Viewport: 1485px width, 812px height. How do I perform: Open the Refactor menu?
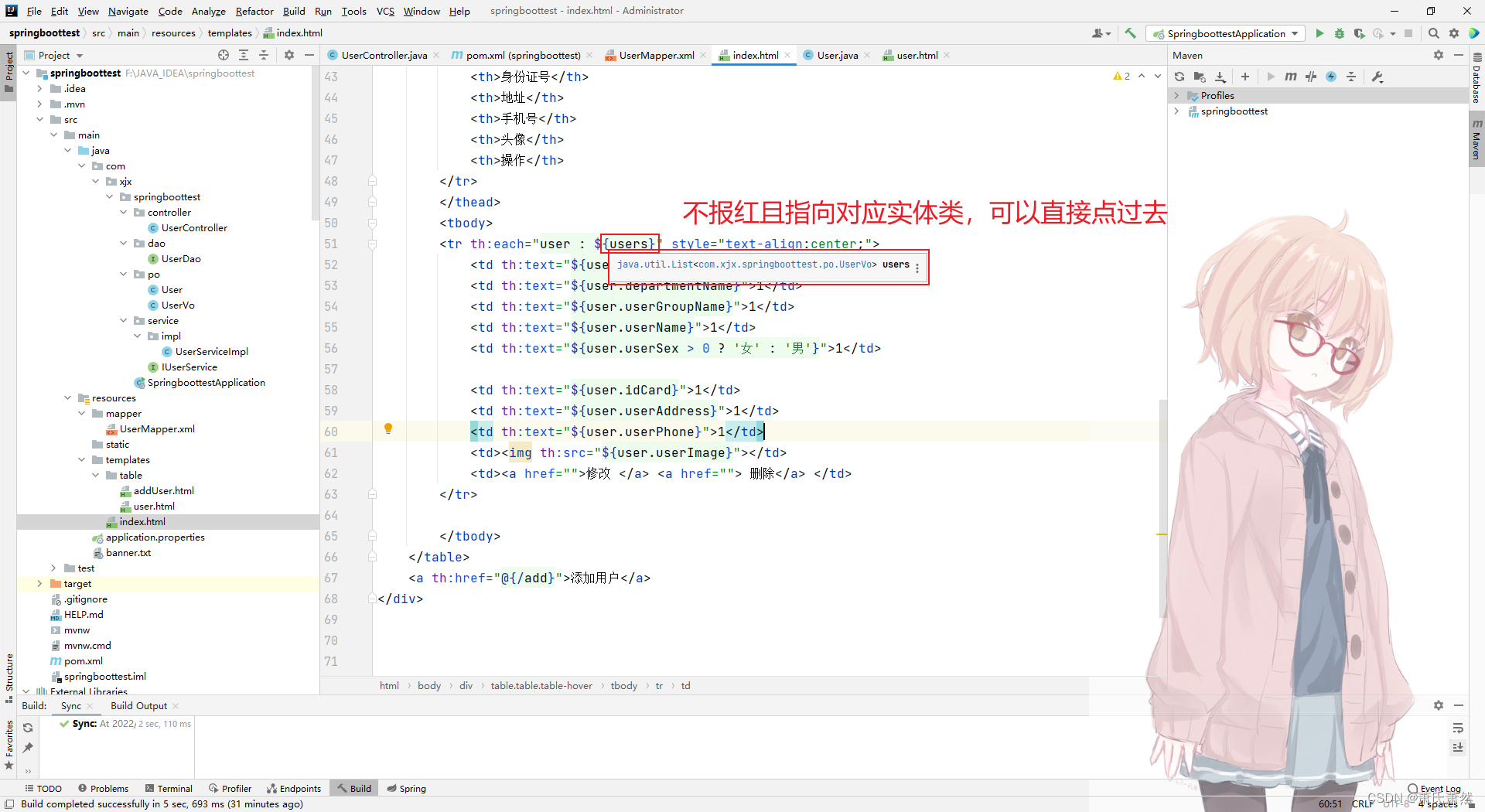tap(254, 11)
